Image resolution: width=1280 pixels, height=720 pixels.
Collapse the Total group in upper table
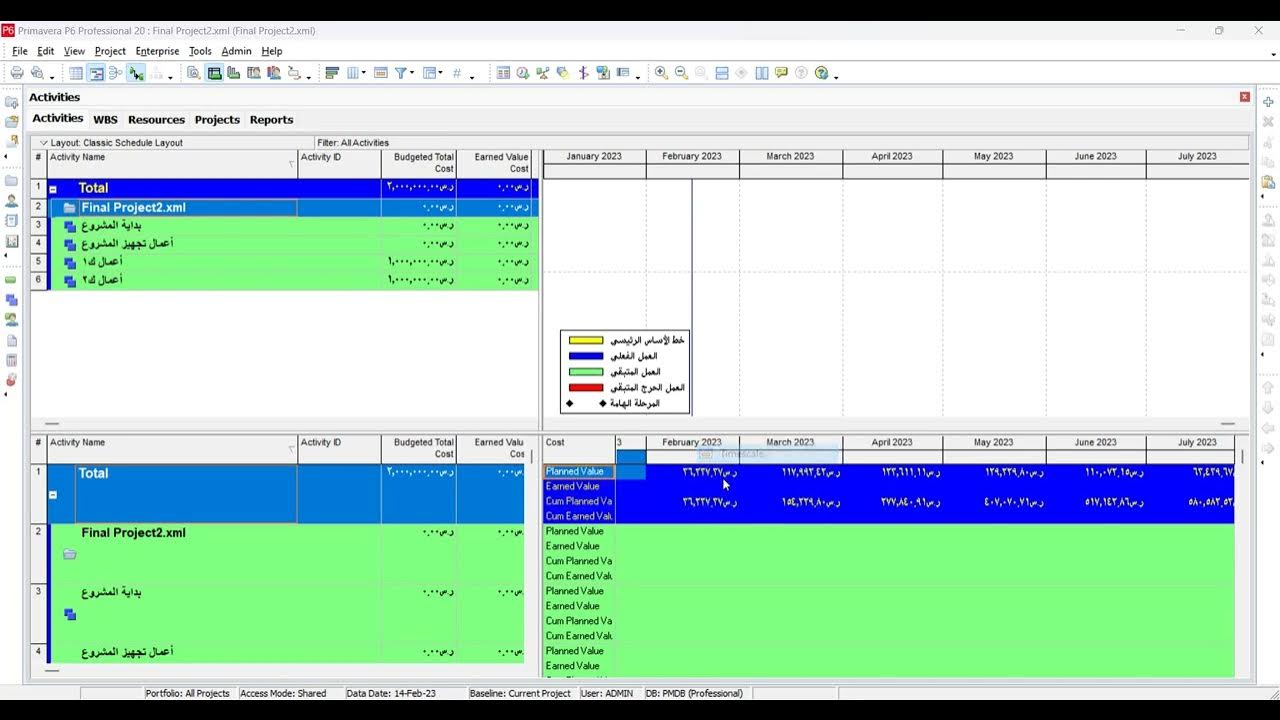click(x=53, y=188)
